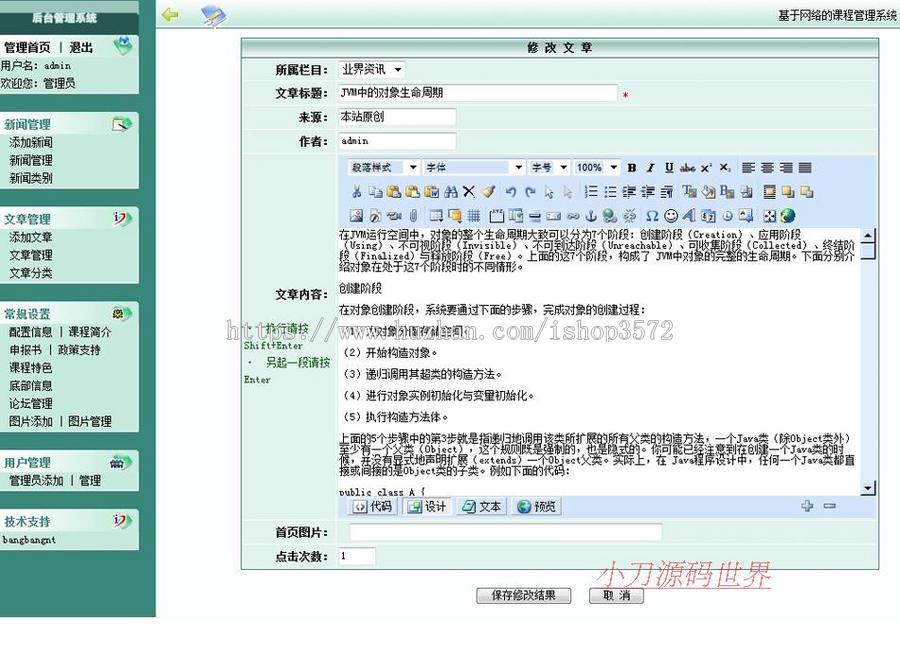This screenshot has width=900, height=657.
Task: Insert an emoticon with the smiley icon
Action: tap(671, 214)
